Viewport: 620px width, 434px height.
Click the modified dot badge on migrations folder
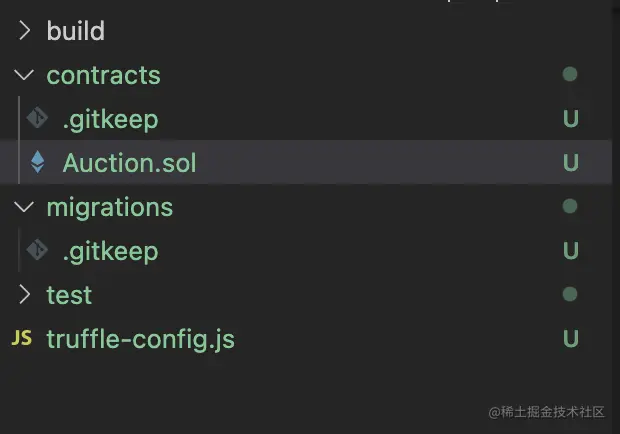click(570, 207)
